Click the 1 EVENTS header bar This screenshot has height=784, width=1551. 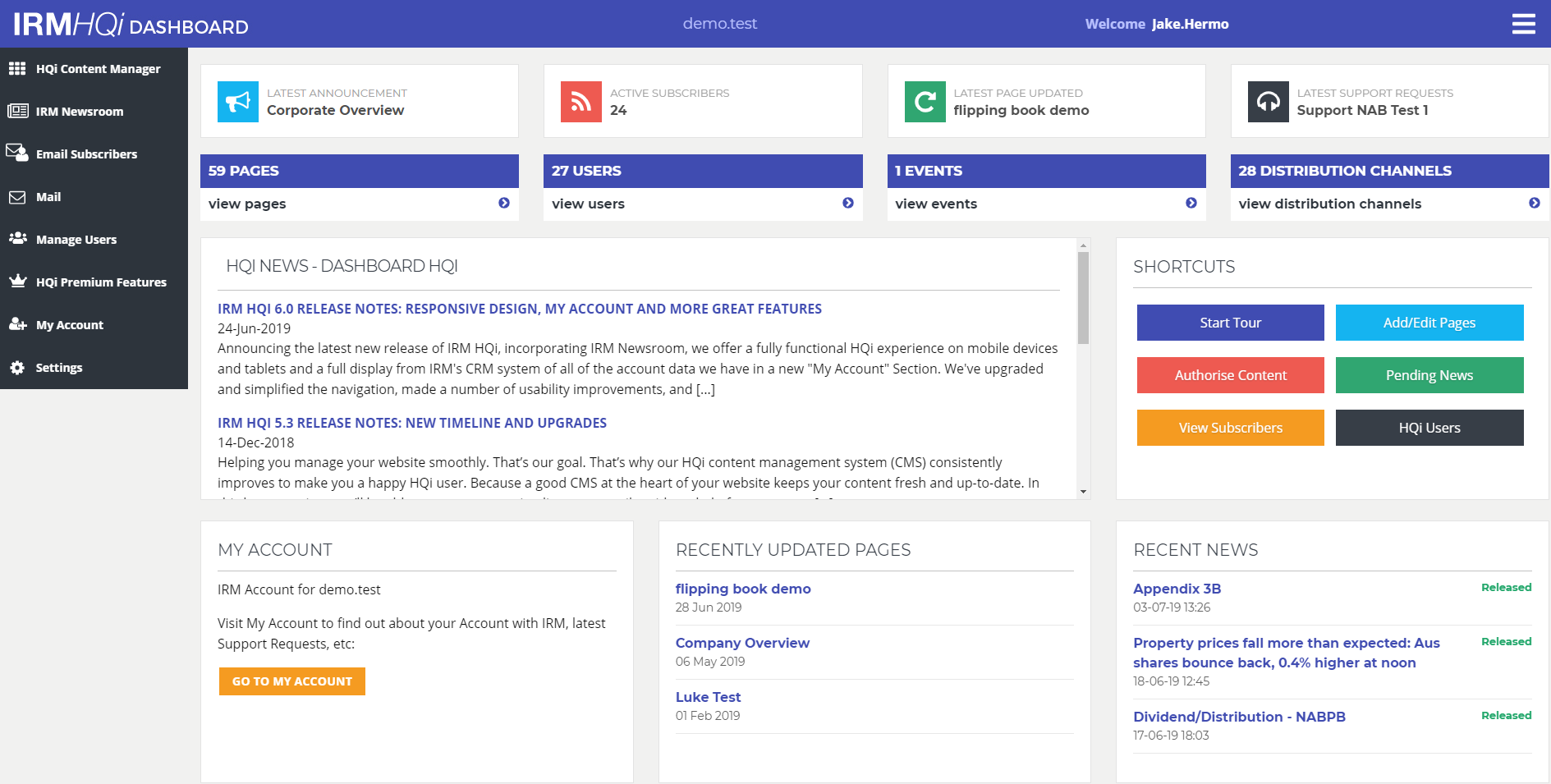[1046, 171]
